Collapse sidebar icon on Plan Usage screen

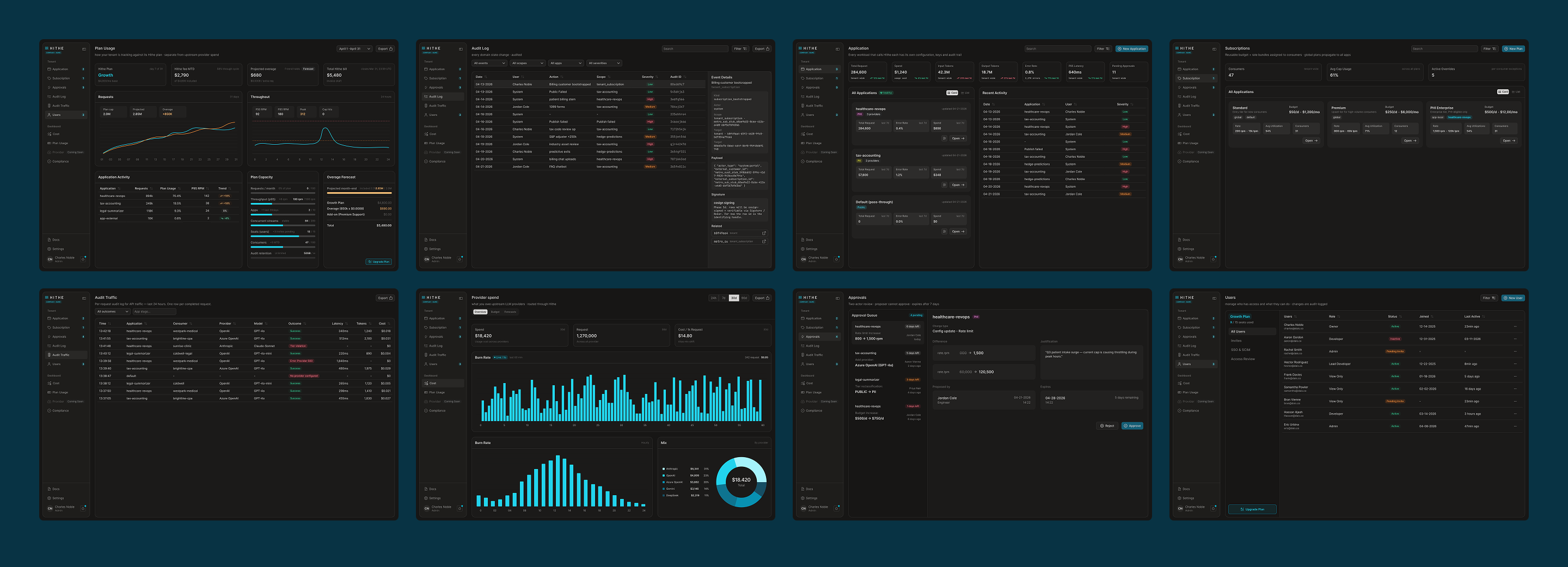pos(84,48)
